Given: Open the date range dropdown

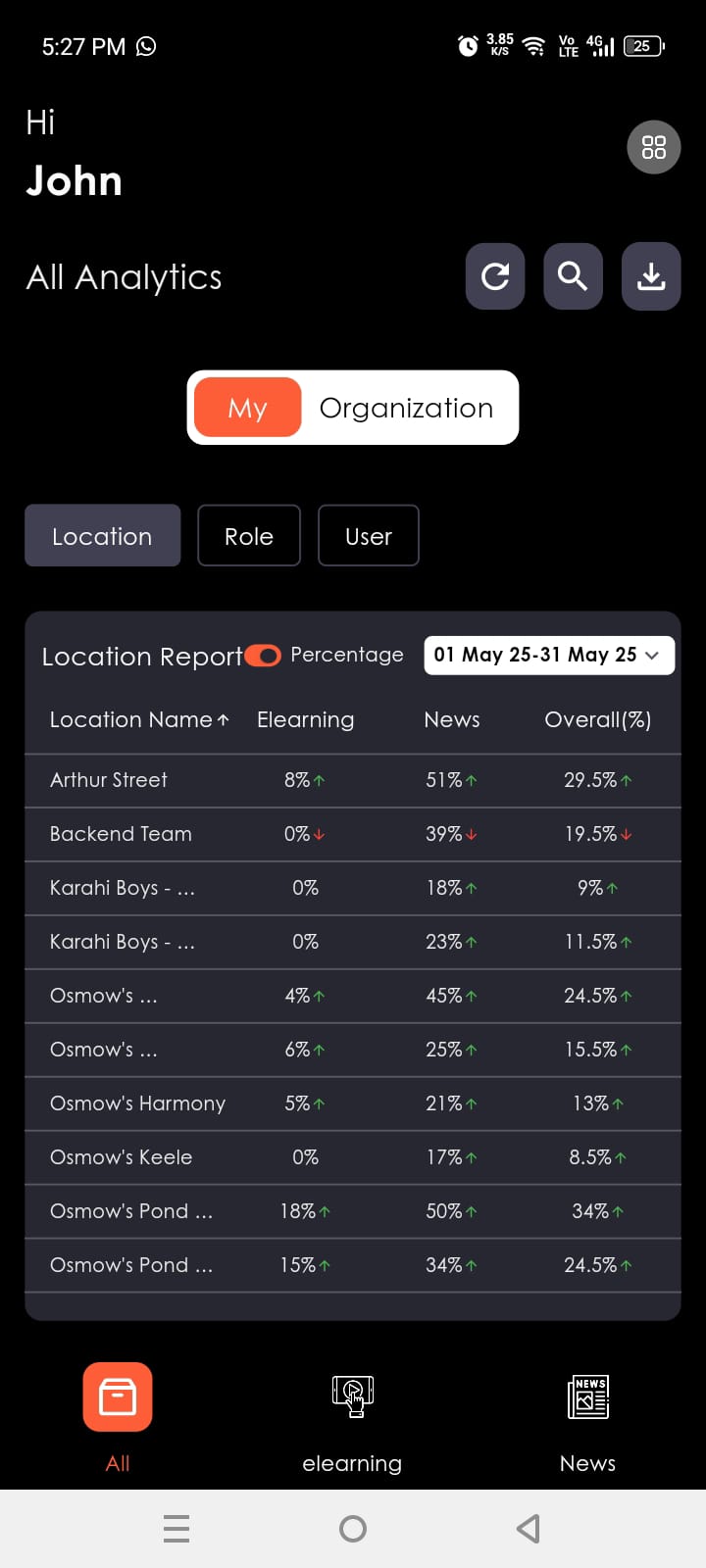Looking at the screenshot, I should point(548,655).
